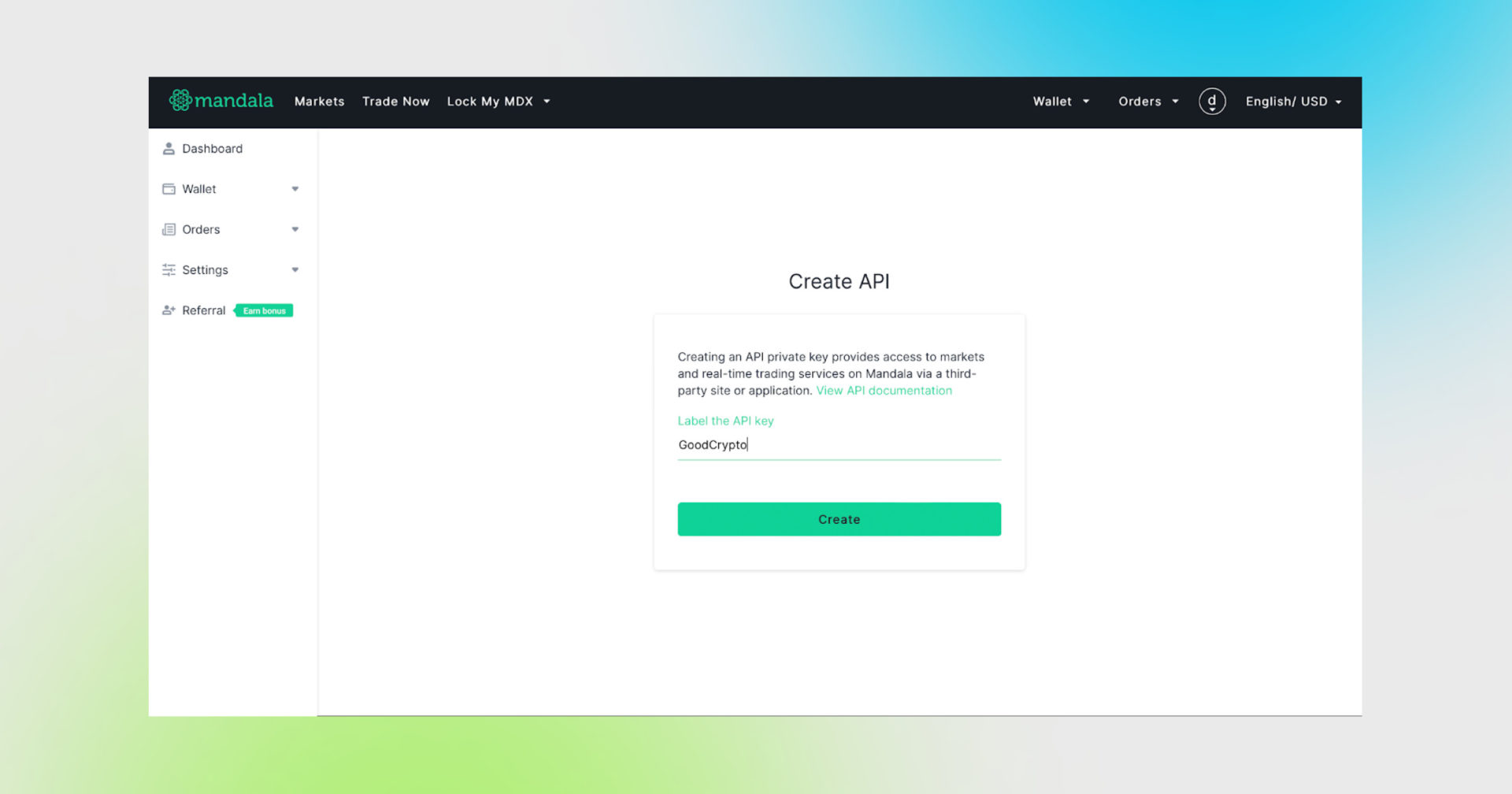
Task: Click the Wallet card icon in sidebar
Action: (169, 188)
